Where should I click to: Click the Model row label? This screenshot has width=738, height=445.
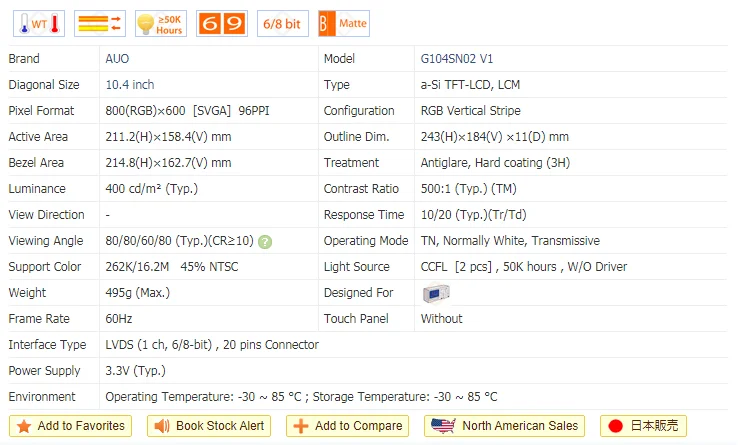click(339, 59)
